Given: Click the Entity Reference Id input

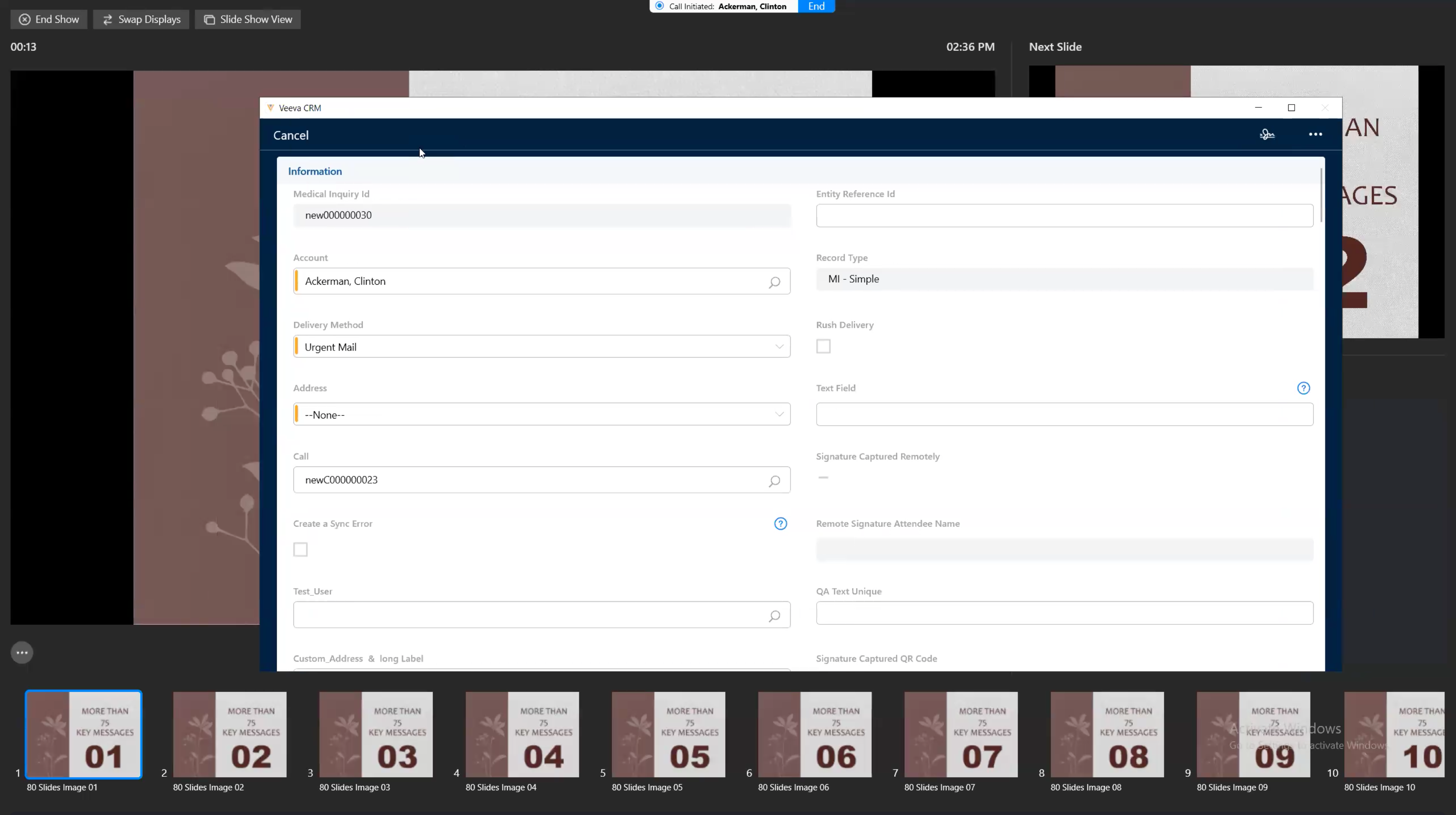Looking at the screenshot, I should (1064, 216).
